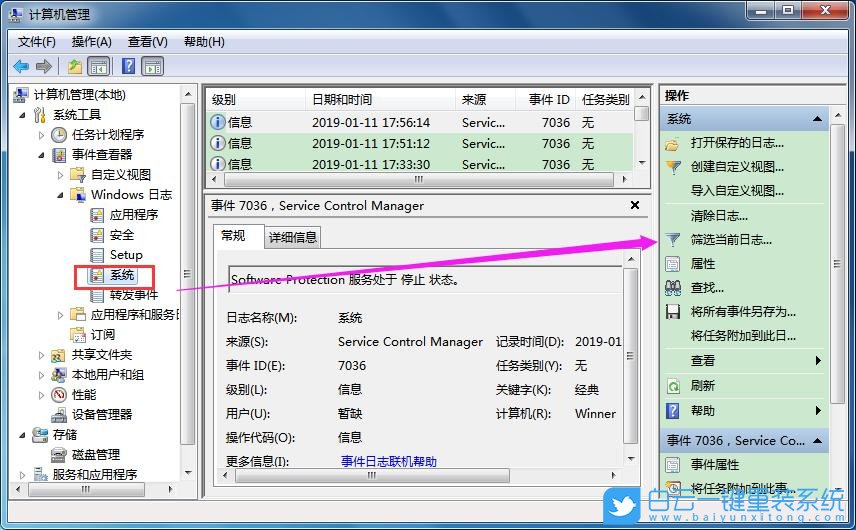
Task: Click 清除日志 action
Action: 719,216
